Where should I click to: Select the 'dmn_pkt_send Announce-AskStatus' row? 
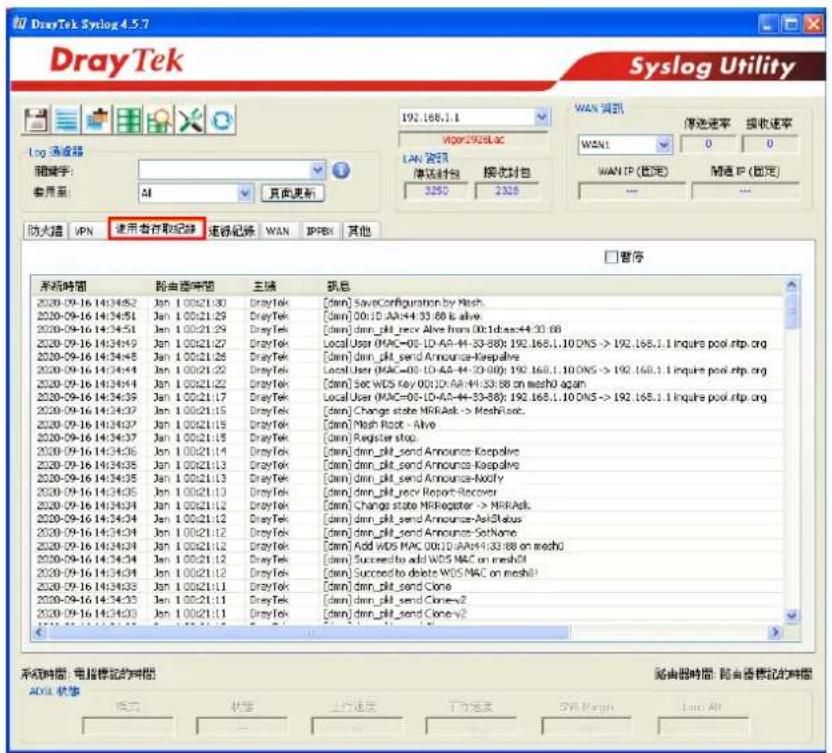(407, 519)
